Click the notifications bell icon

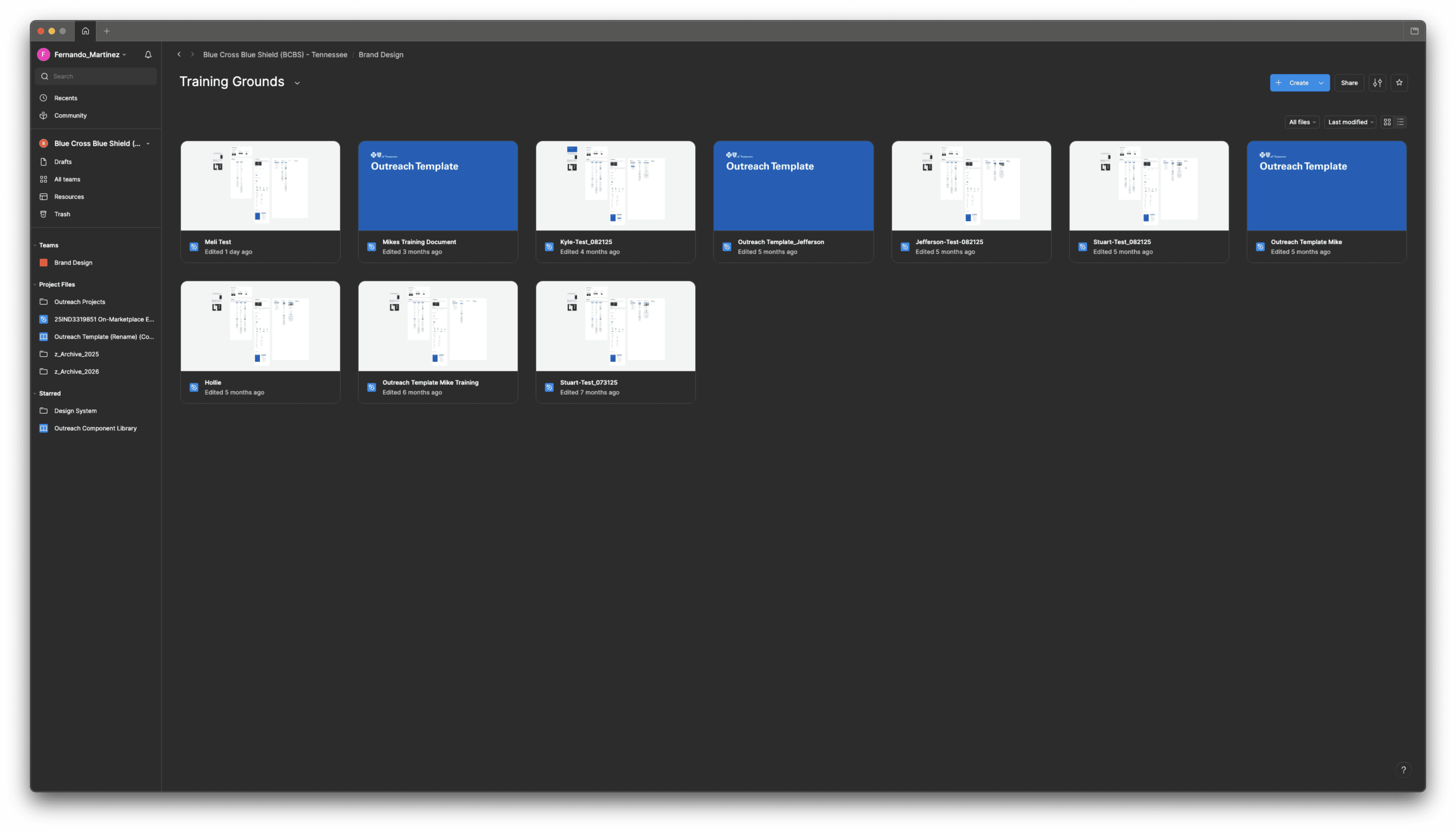(148, 55)
